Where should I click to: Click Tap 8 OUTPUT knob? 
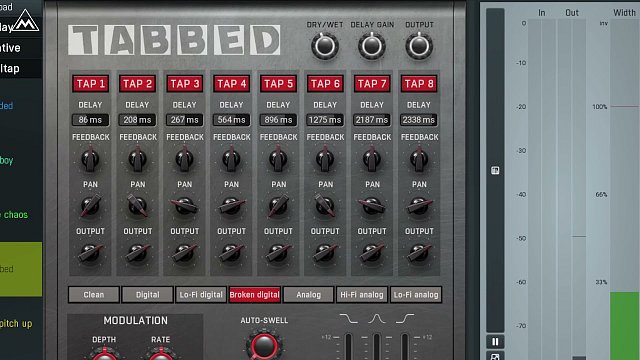419,253
